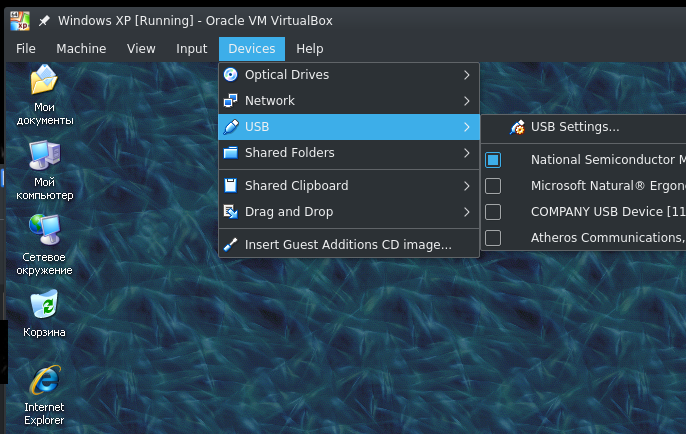Click the Network adapters icon
Screen dimensions: 686x434
pos(231,101)
